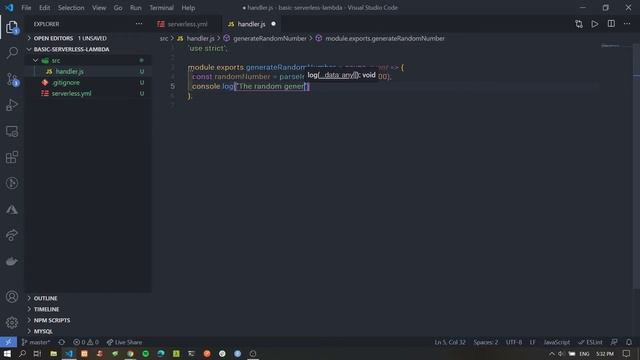Open Windows Start menu
This screenshot has width=640, height=360.
pos(7,353)
